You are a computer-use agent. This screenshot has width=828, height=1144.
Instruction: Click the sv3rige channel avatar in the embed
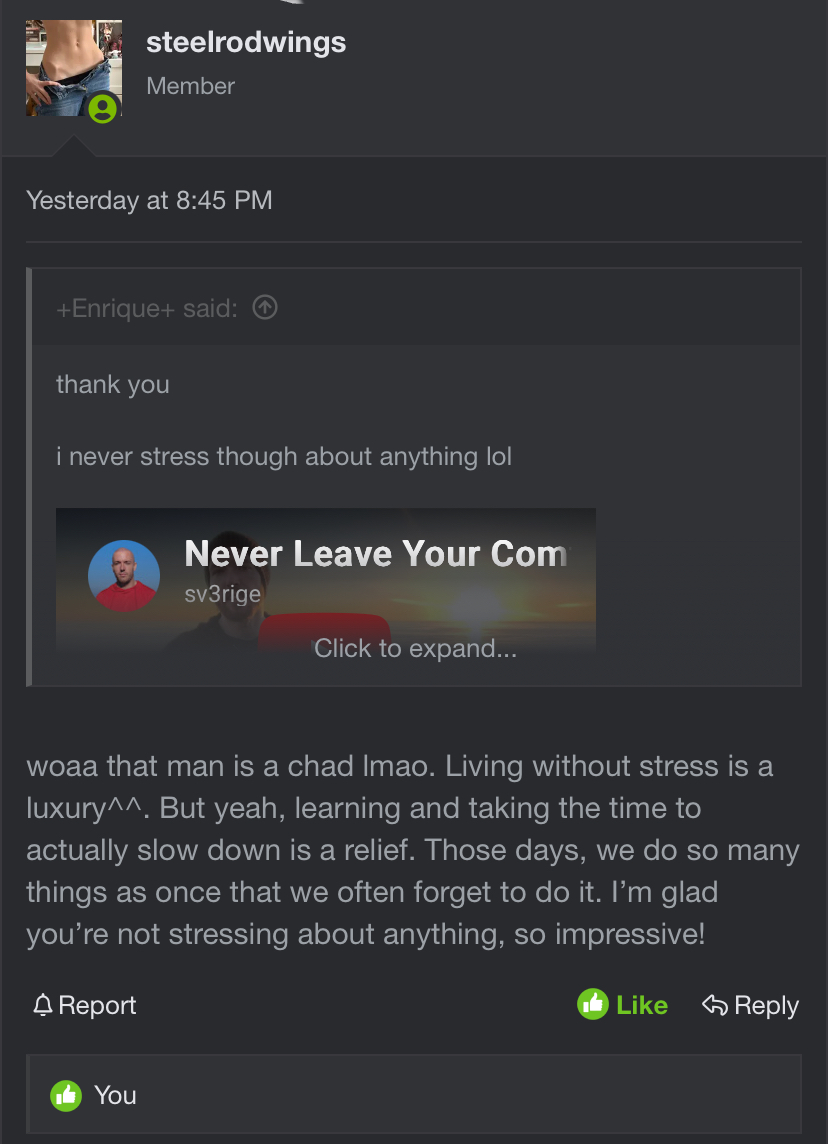pyautogui.click(x=124, y=576)
